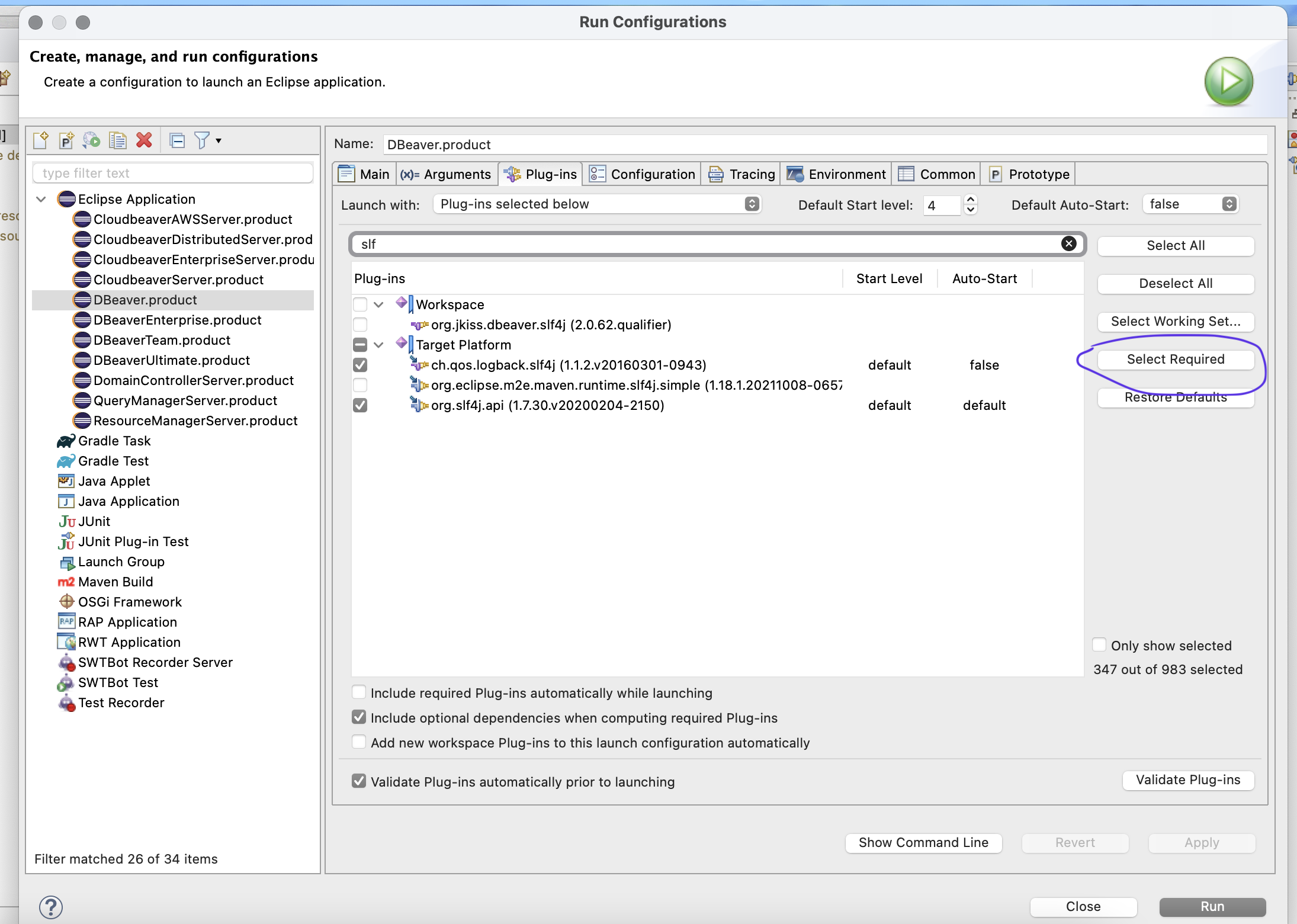The width and height of the screenshot is (1297, 924).
Task: Switch to the Common tab
Action: coord(936,174)
